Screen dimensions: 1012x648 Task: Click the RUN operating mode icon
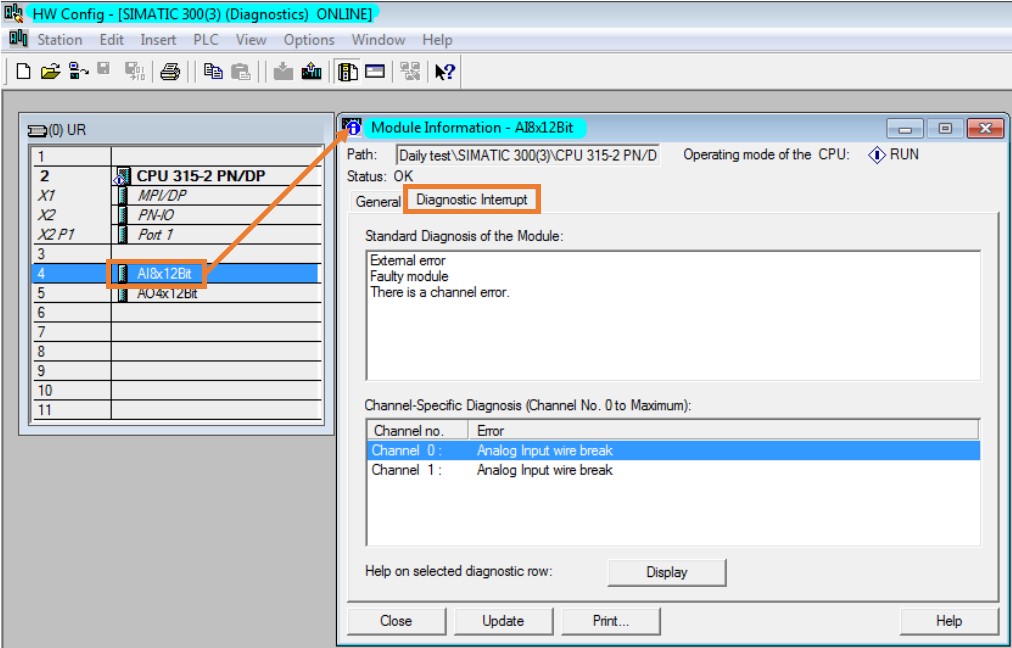[876, 155]
